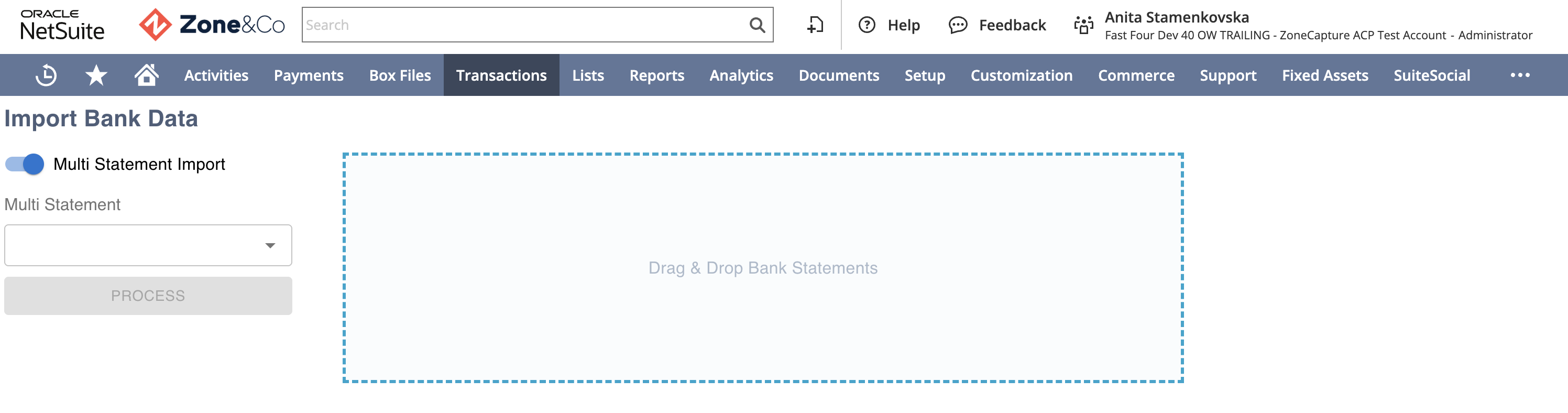Open the Support menu

(1228, 75)
